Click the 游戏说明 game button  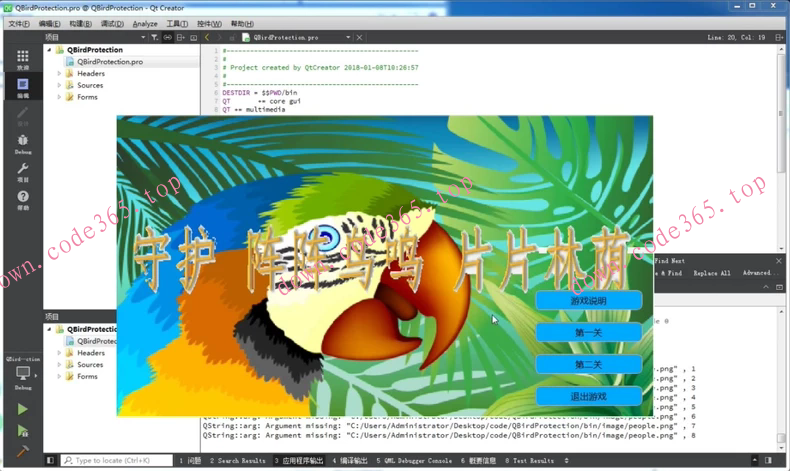point(588,300)
